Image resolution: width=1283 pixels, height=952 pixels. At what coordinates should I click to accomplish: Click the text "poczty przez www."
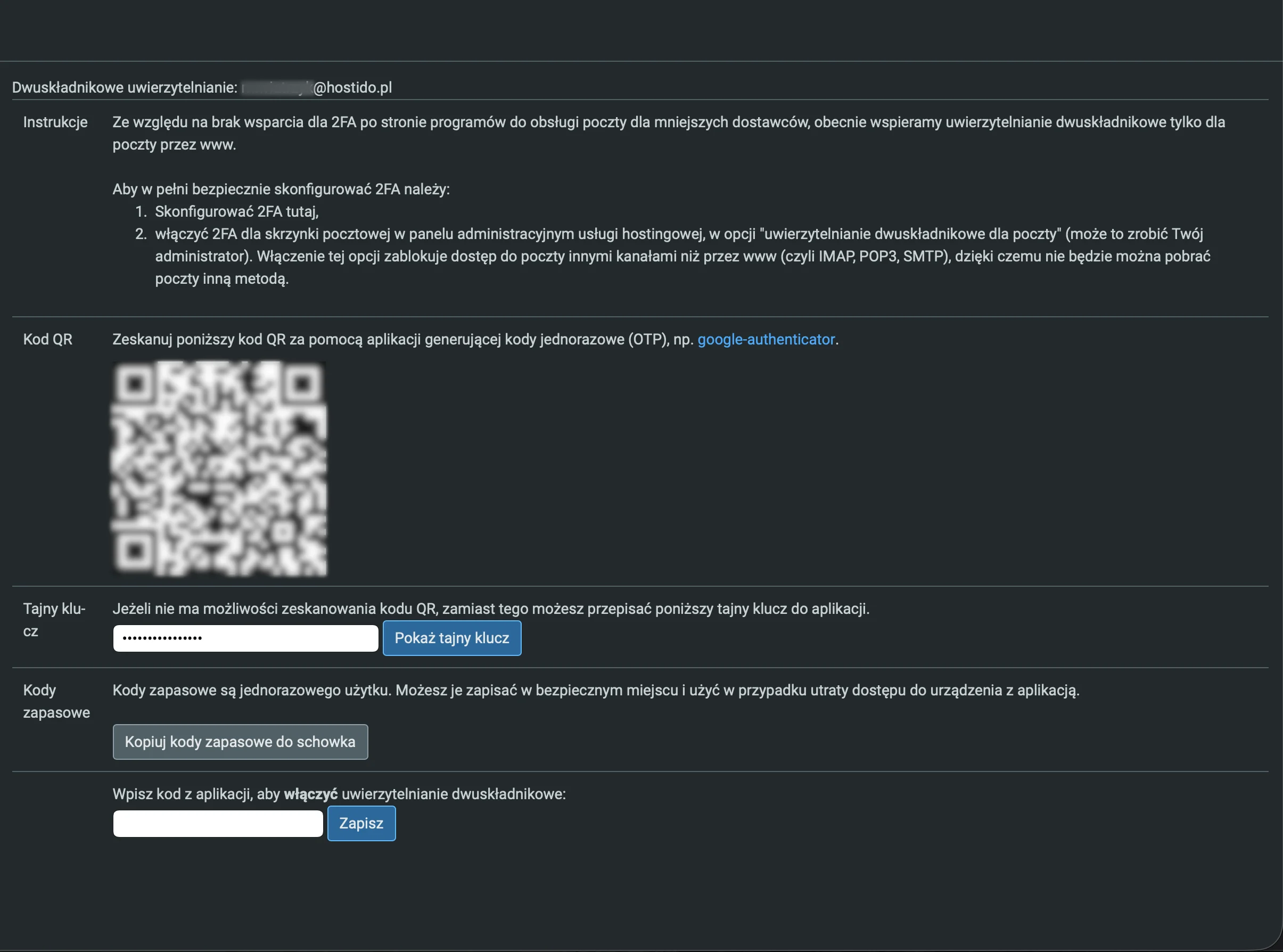[x=175, y=145]
